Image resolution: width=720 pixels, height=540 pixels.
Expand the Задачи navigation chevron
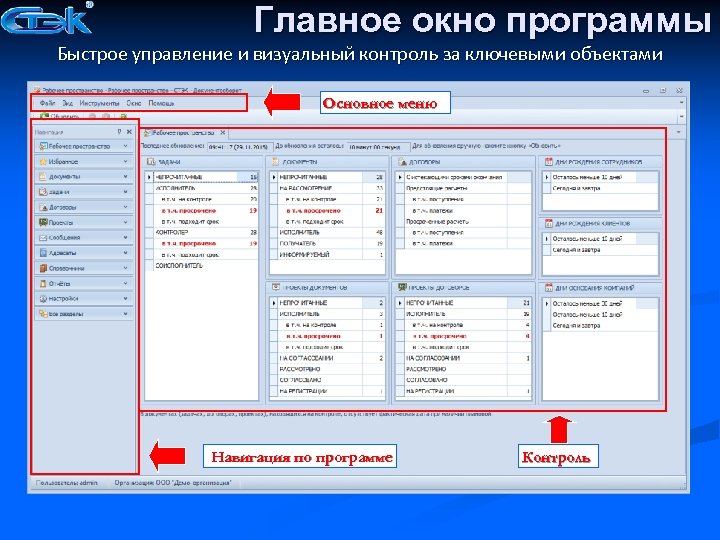pyautogui.click(x=125, y=192)
